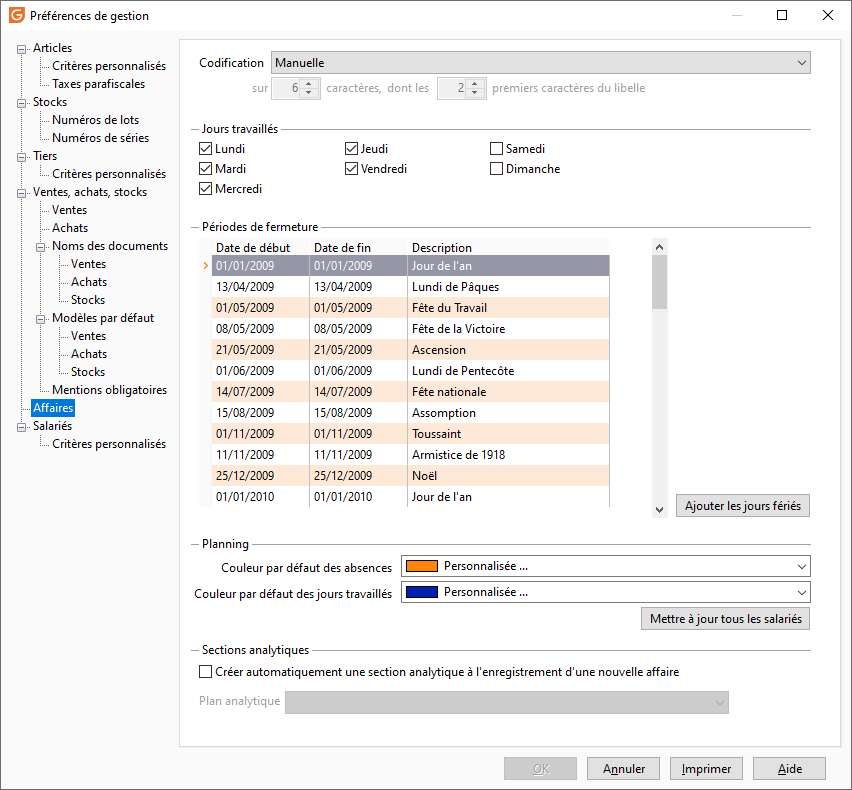The image size is (852, 790).
Task: Close the Préférences de gestion window
Action: click(828, 15)
